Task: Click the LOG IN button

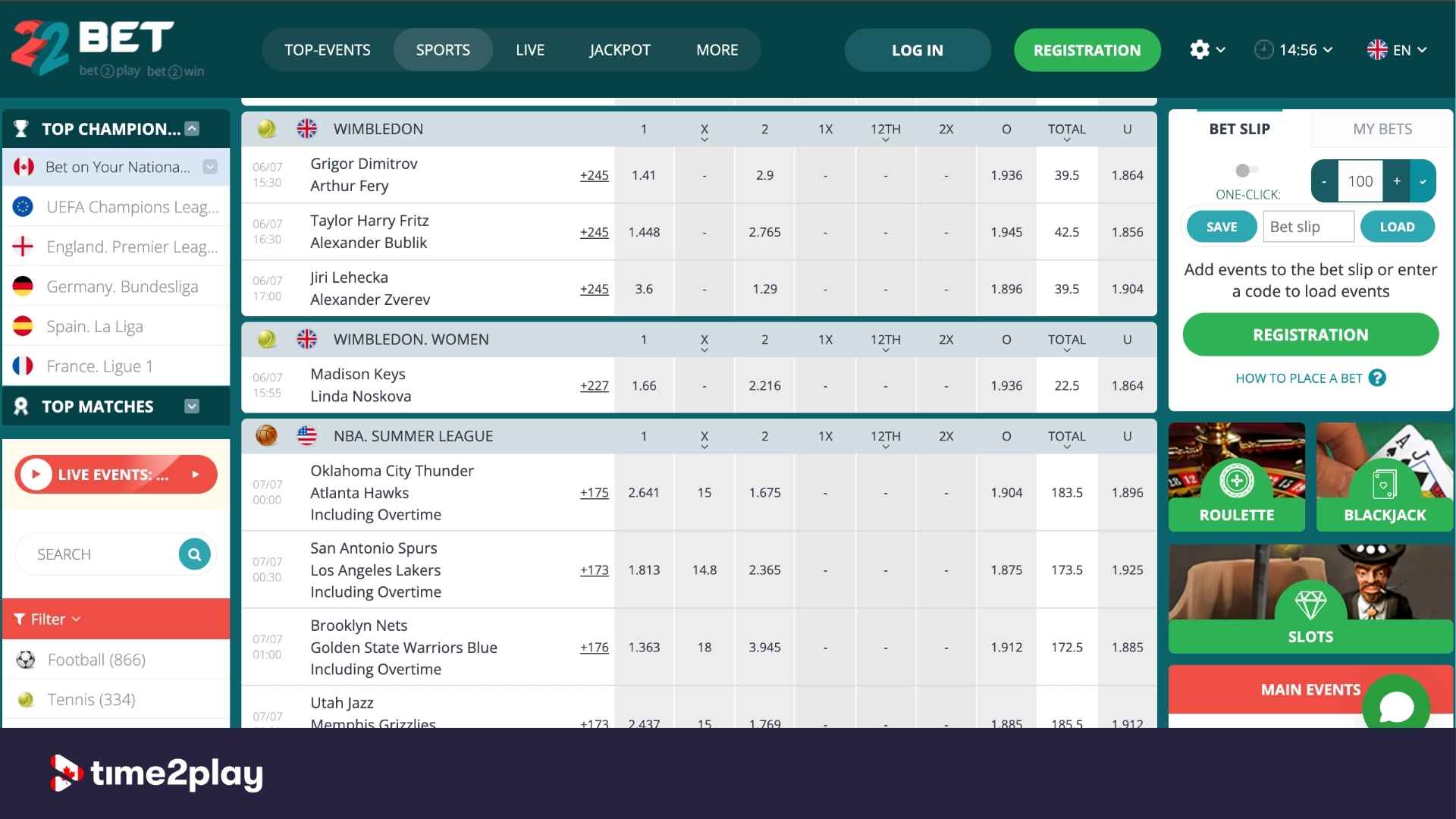Action: tap(918, 50)
